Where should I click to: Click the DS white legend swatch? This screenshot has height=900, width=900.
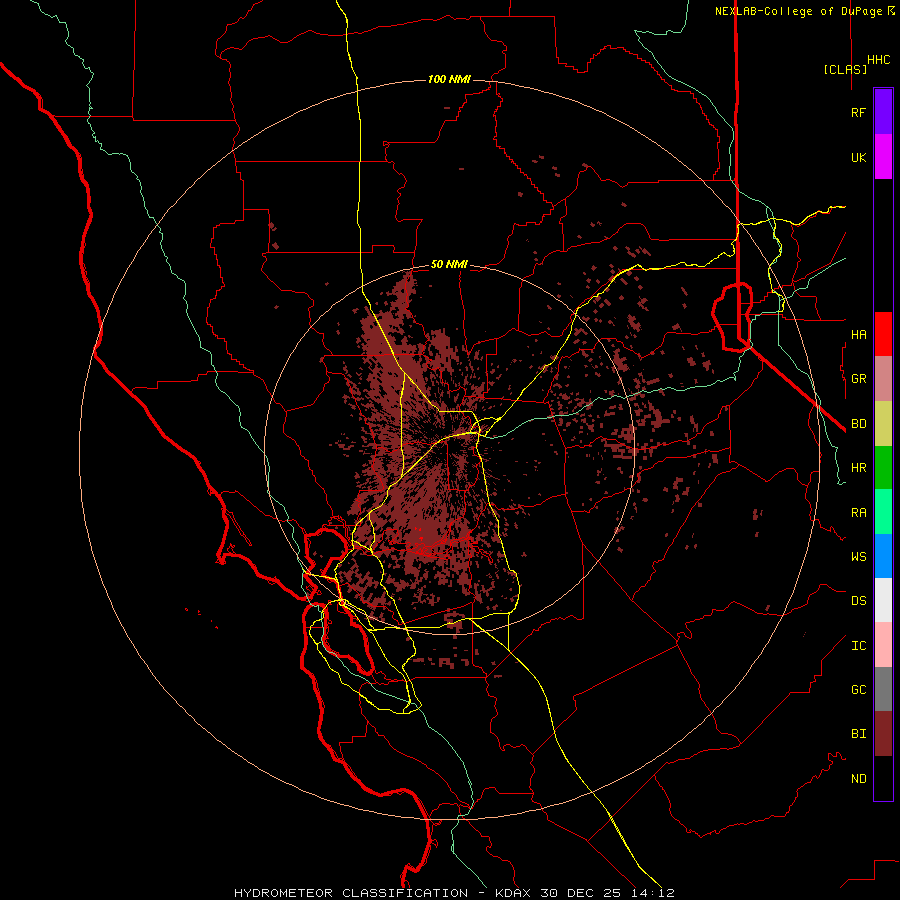pyautogui.click(x=883, y=600)
